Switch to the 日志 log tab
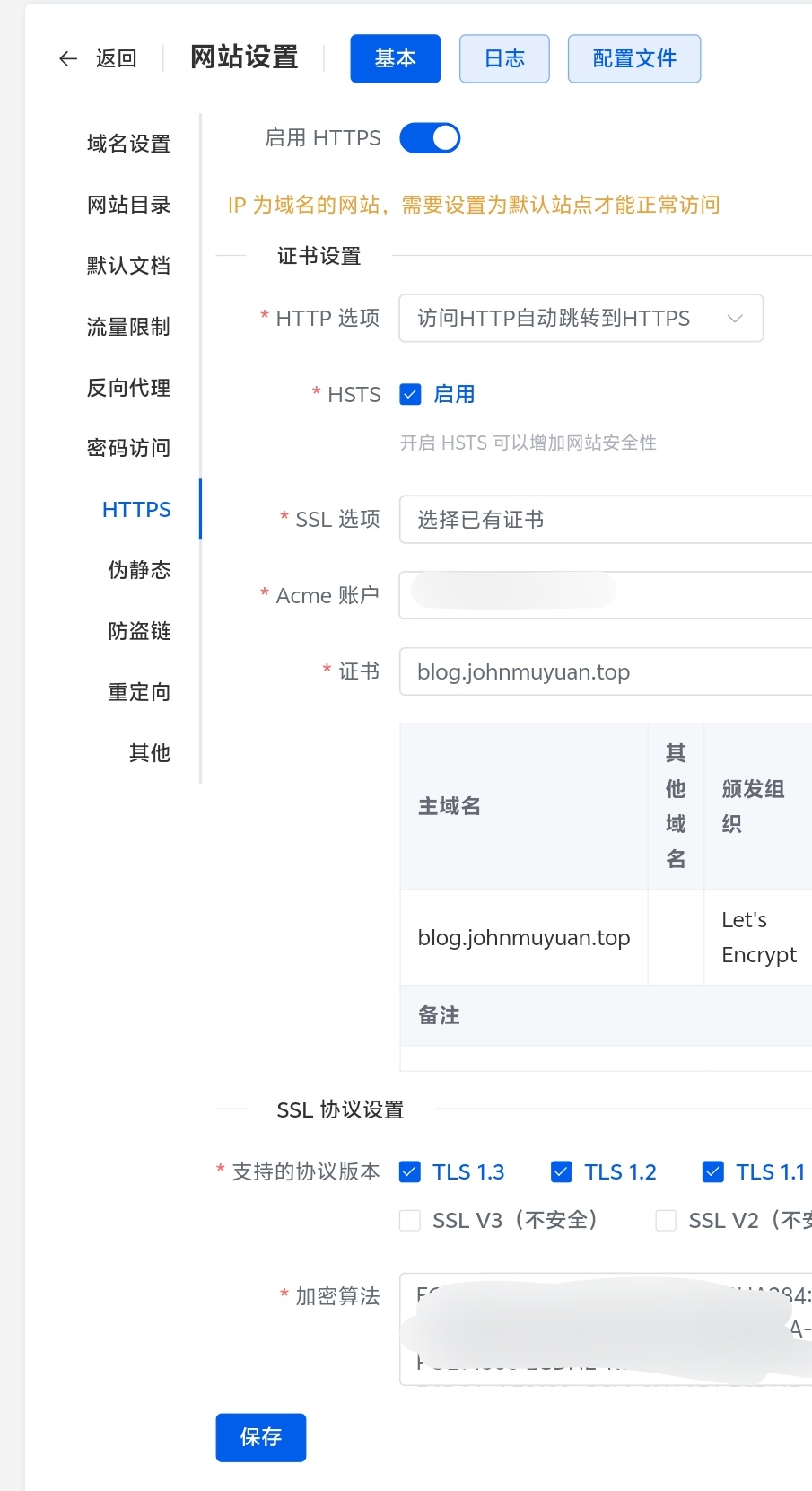 coord(504,59)
